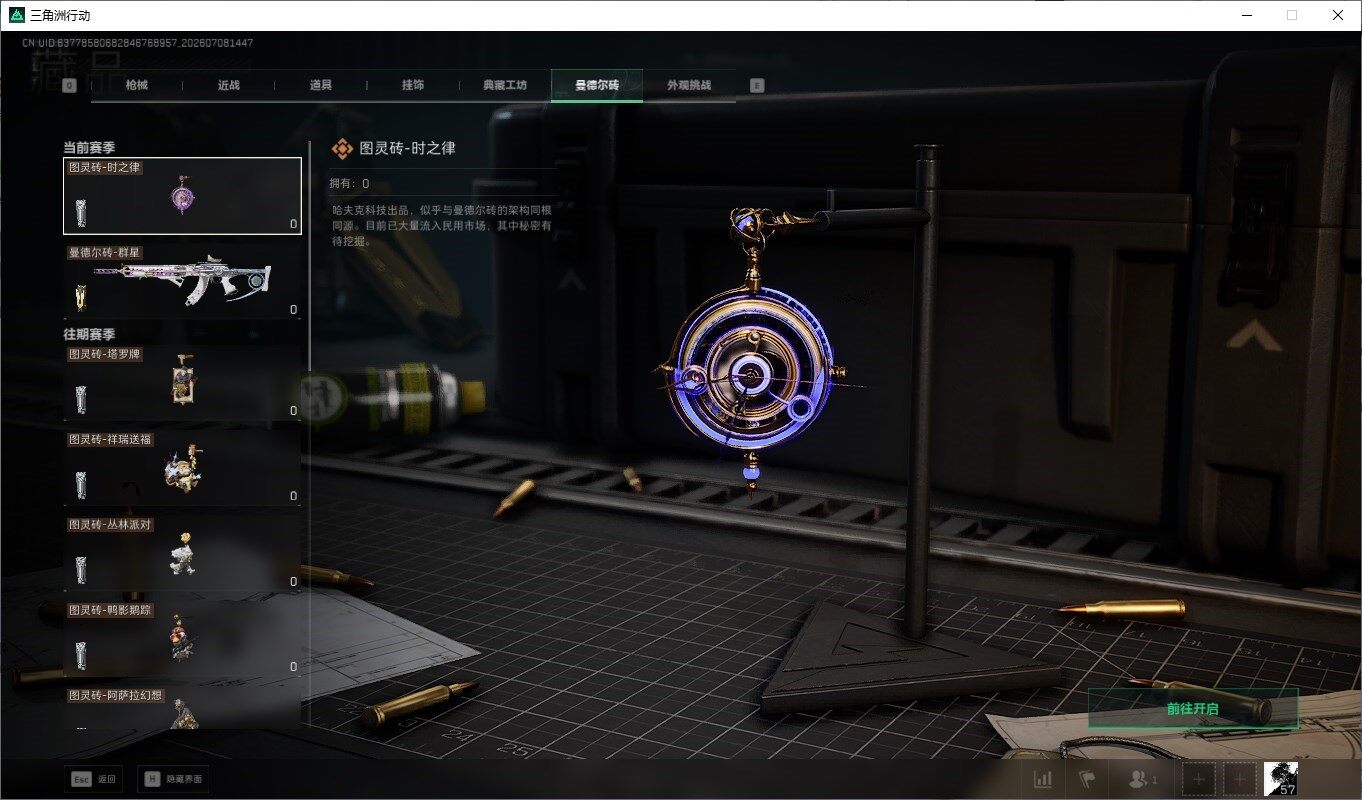The height and width of the screenshot is (800, 1362).
Task: Click the Q key previous-tab icon
Action: (x=69, y=86)
